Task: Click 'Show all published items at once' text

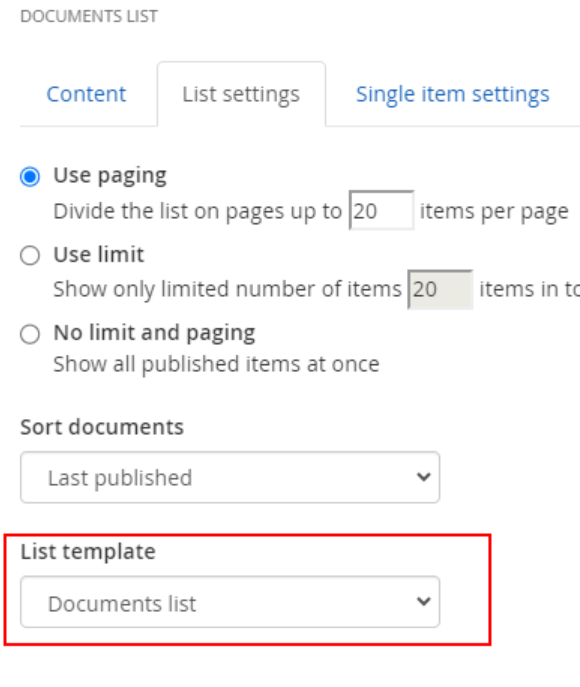Action: point(216,365)
